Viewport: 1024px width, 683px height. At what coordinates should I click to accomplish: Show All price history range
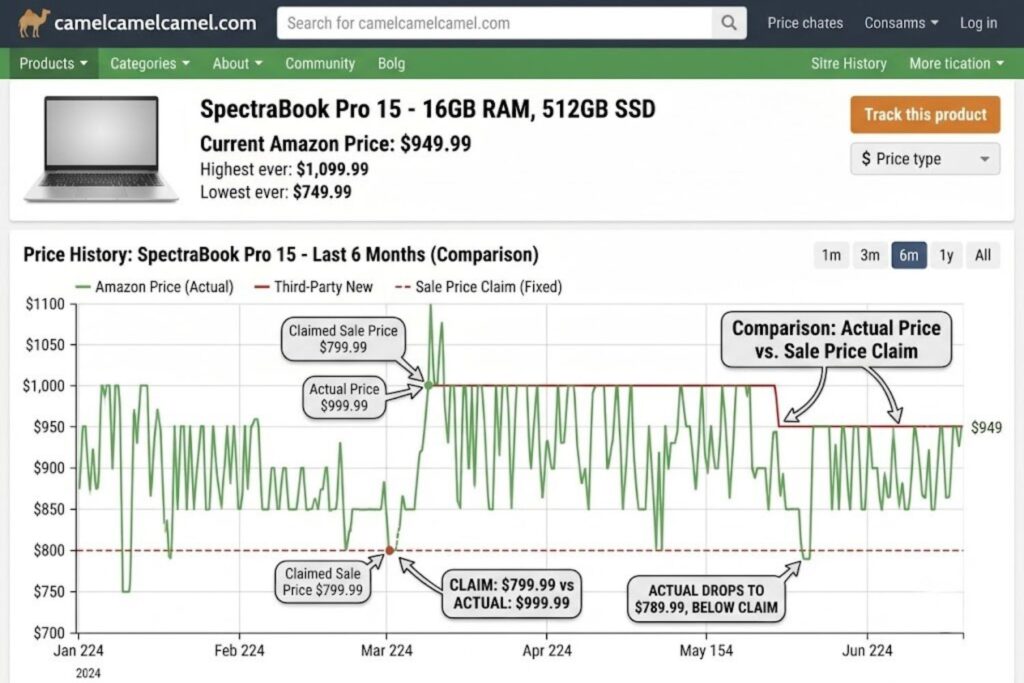click(983, 255)
